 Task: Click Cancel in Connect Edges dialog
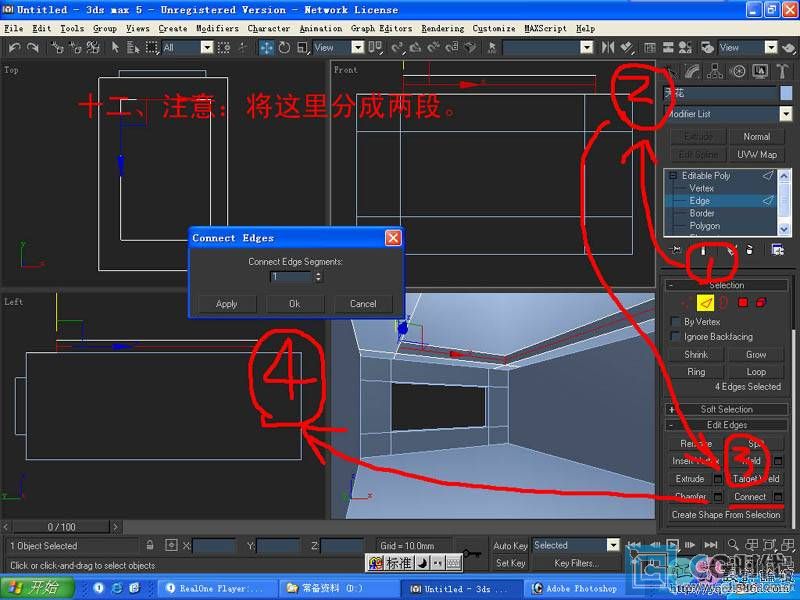click(363, 304)
